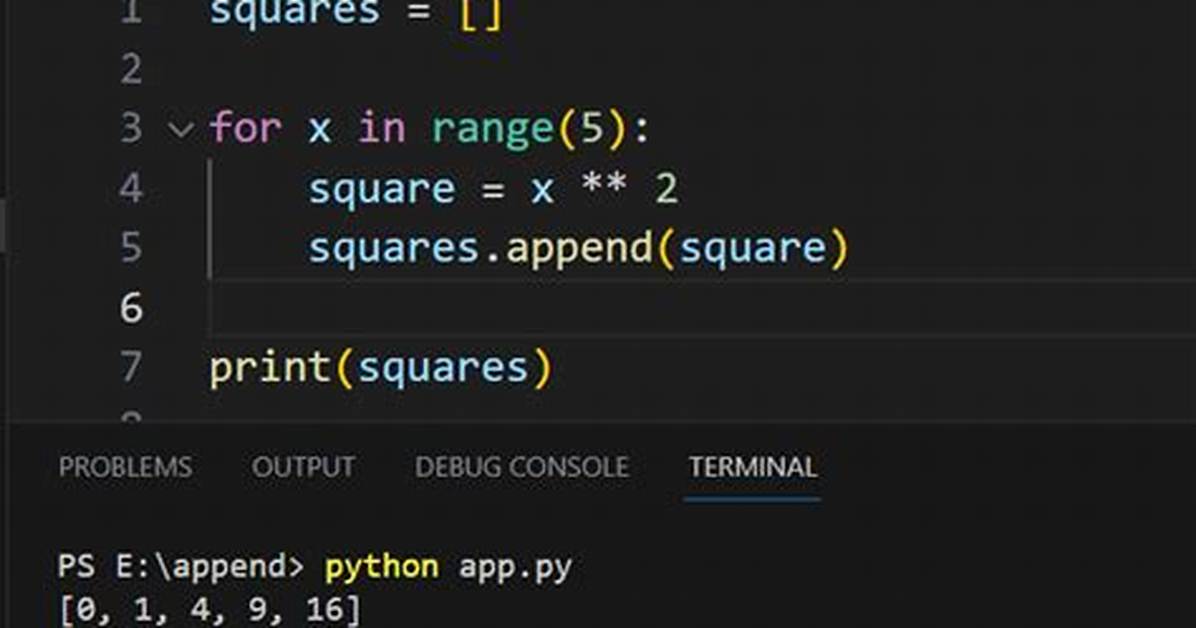The image size is (1196, 628).
Task: Open the OUTPUT tab
Action: point(303,467)
